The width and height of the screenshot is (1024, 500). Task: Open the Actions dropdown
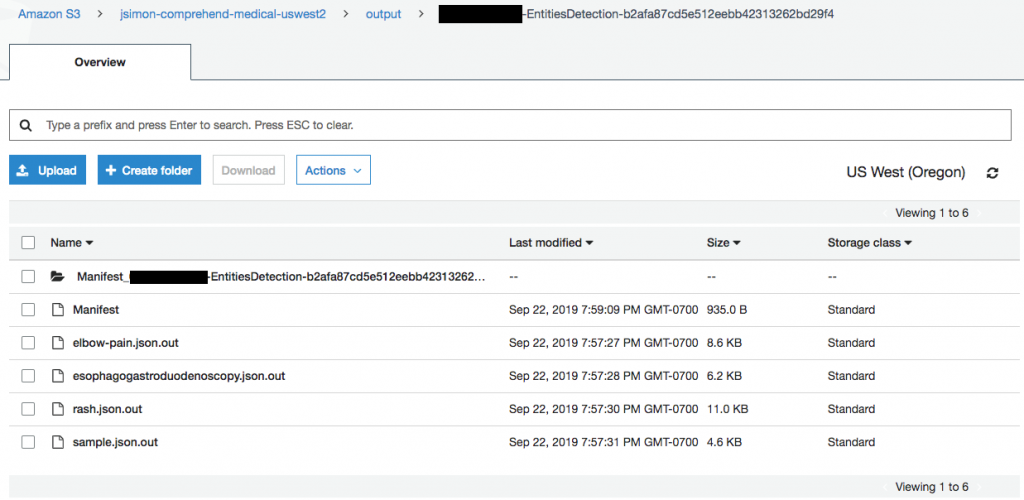pos(333,170)
